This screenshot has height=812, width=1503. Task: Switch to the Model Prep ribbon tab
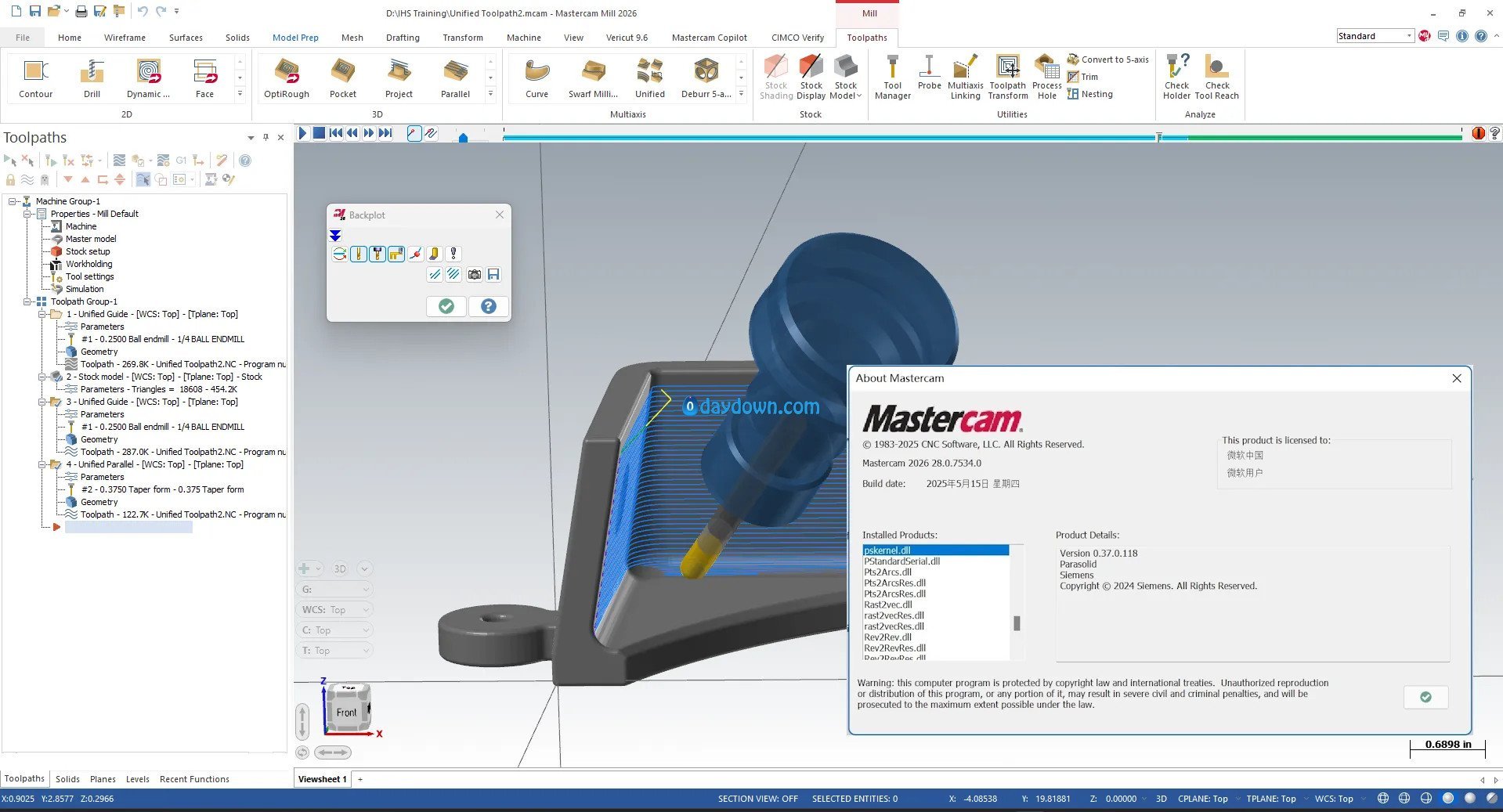pos(295,38)
